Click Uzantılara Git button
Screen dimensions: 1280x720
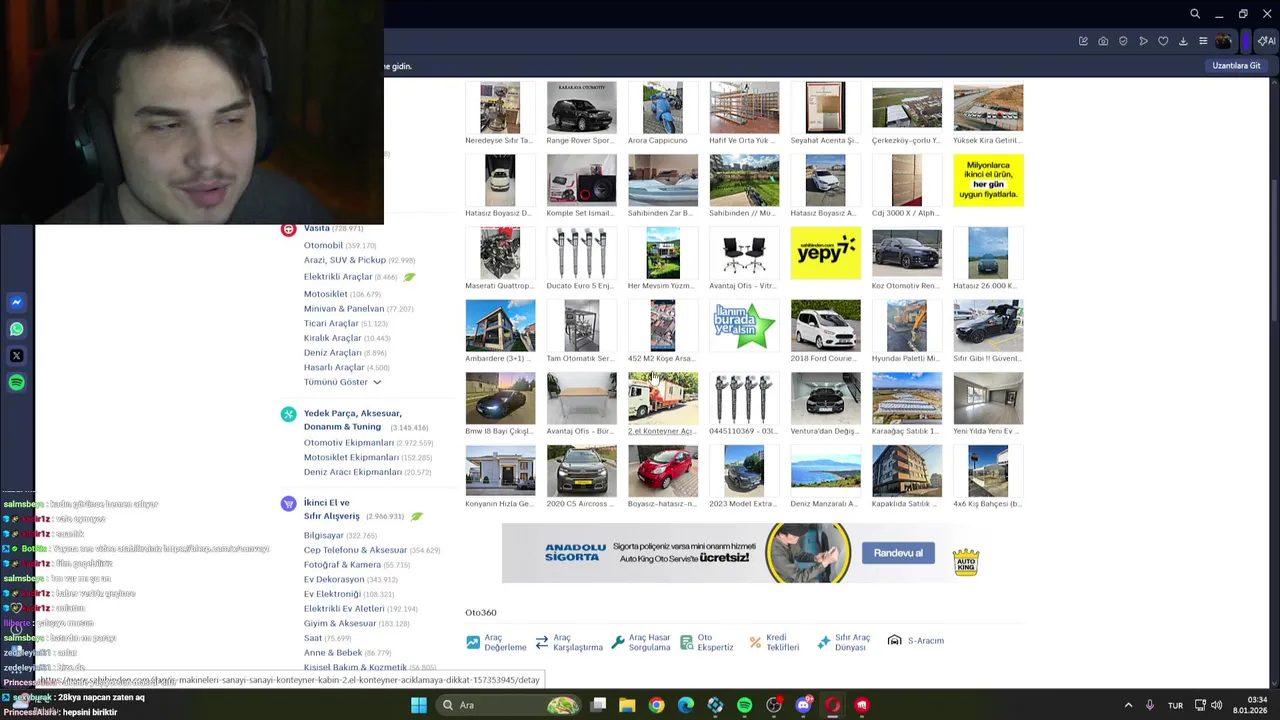point(1236,66)
